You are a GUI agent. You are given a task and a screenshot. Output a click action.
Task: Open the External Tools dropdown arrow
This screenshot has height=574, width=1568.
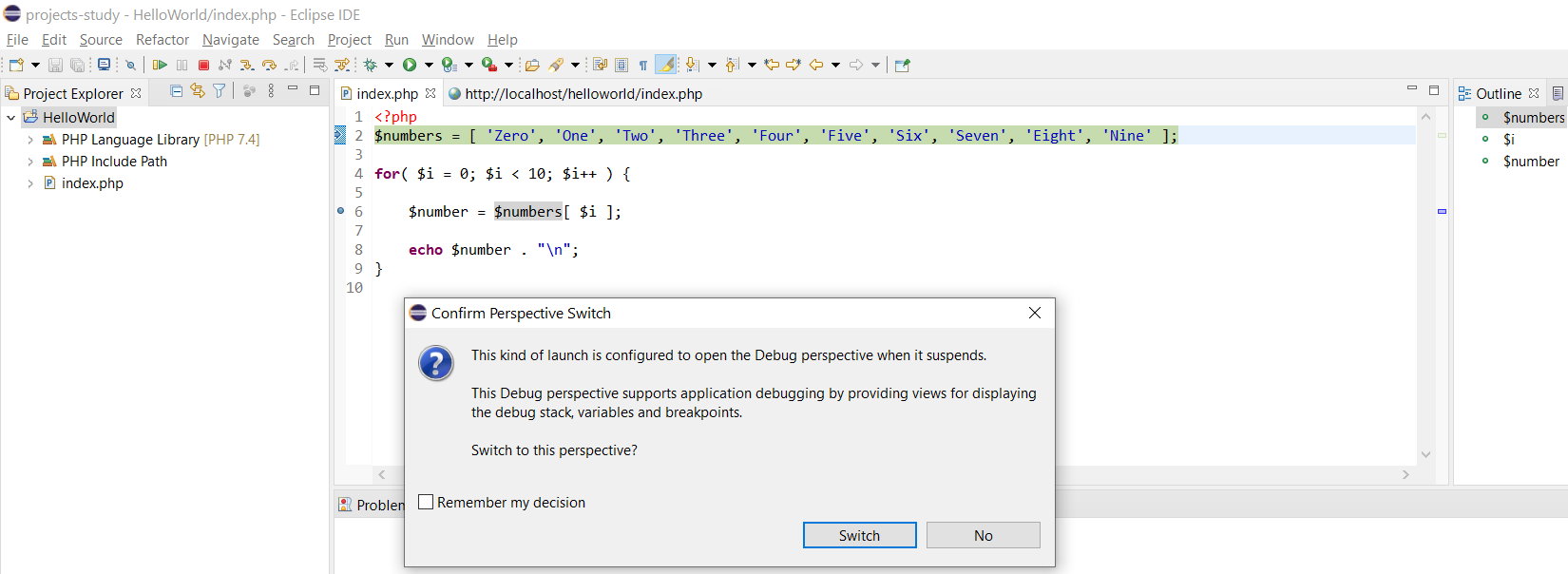tap(508, 65)
